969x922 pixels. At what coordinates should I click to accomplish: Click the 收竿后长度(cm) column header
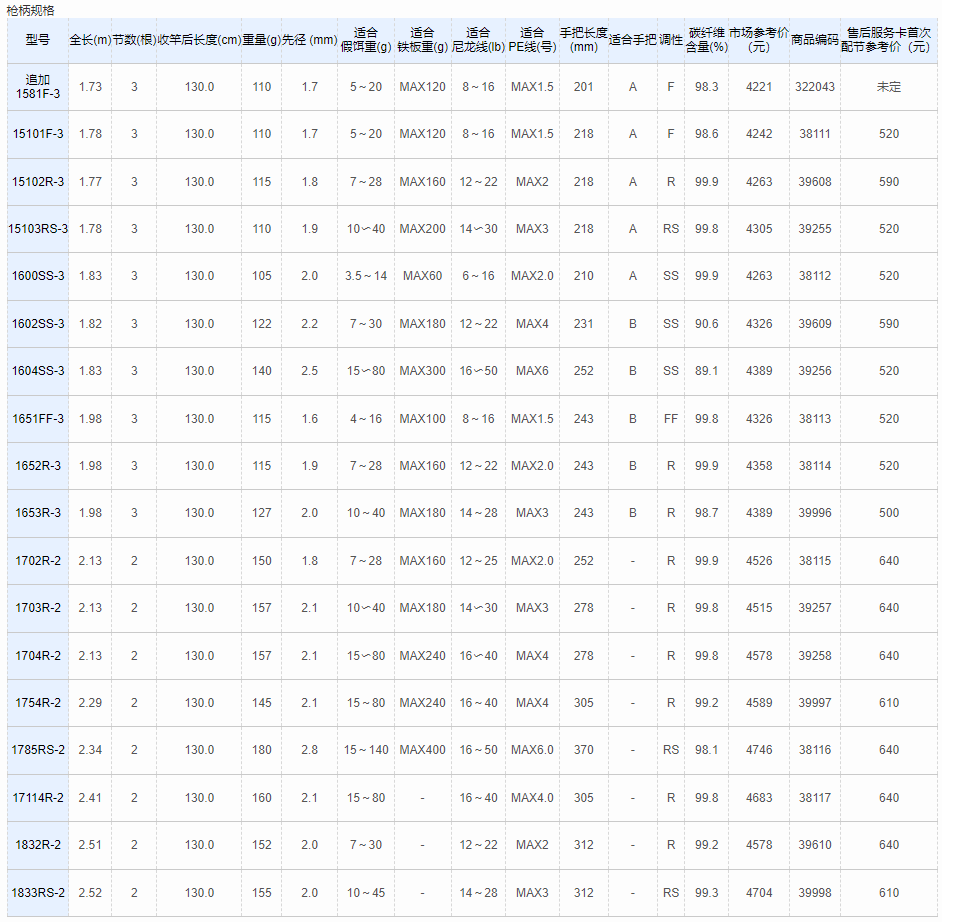tap(199, 40)
